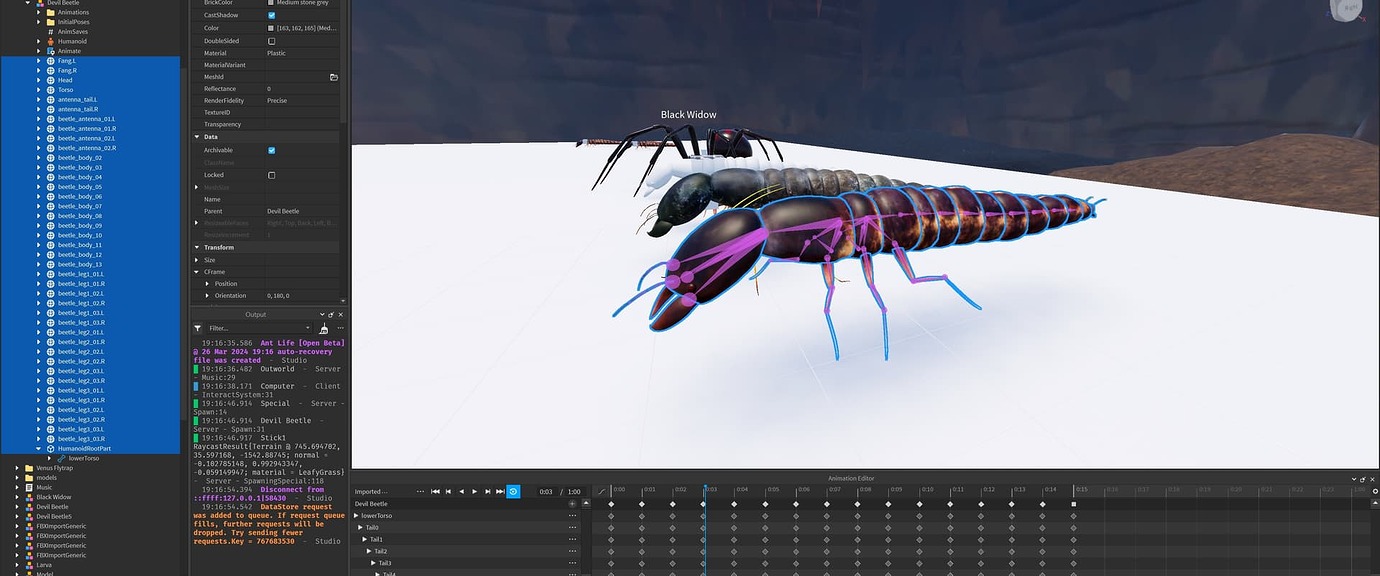The width and height of the screenshot is (1380, 576).
Task: Collapse the HumanoidRootPart node
Action: coord(38,448)
